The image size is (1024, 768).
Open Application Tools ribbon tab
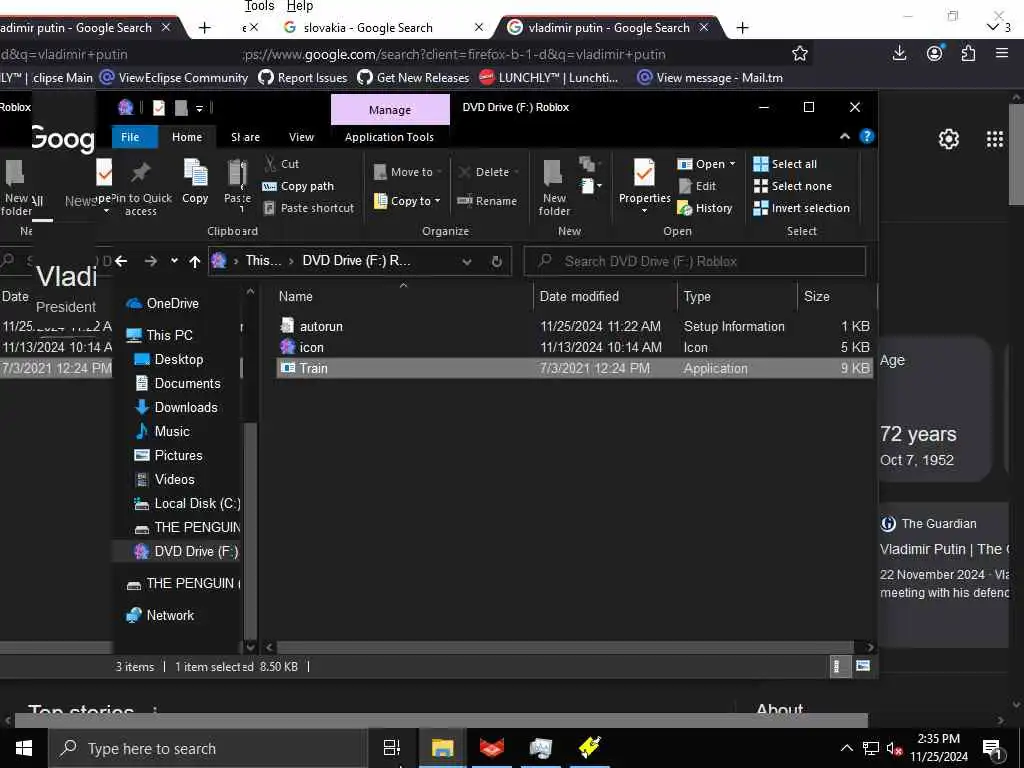click(389, 137)
